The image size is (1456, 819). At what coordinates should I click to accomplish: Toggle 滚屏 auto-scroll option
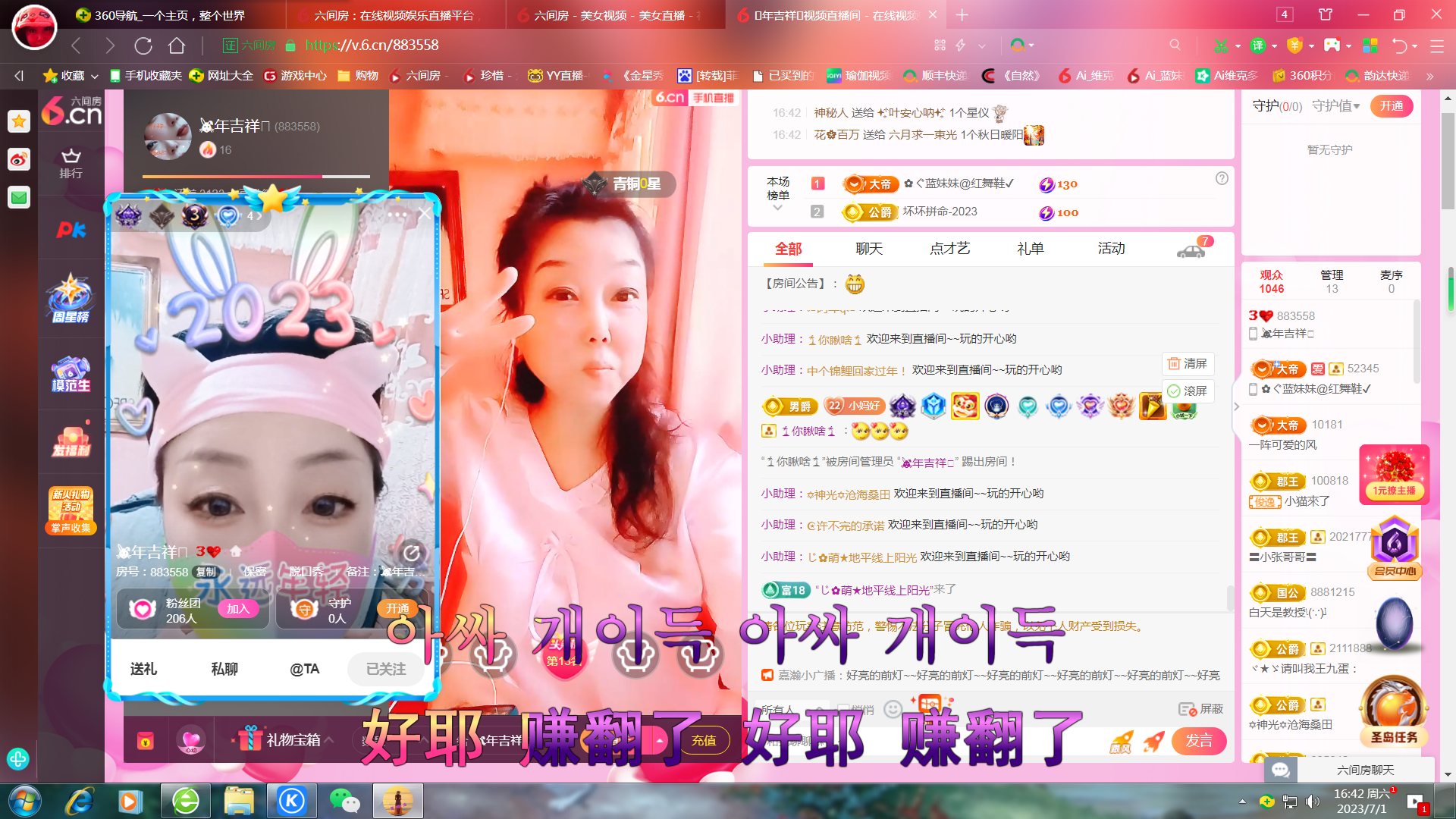click(1188, 391)
